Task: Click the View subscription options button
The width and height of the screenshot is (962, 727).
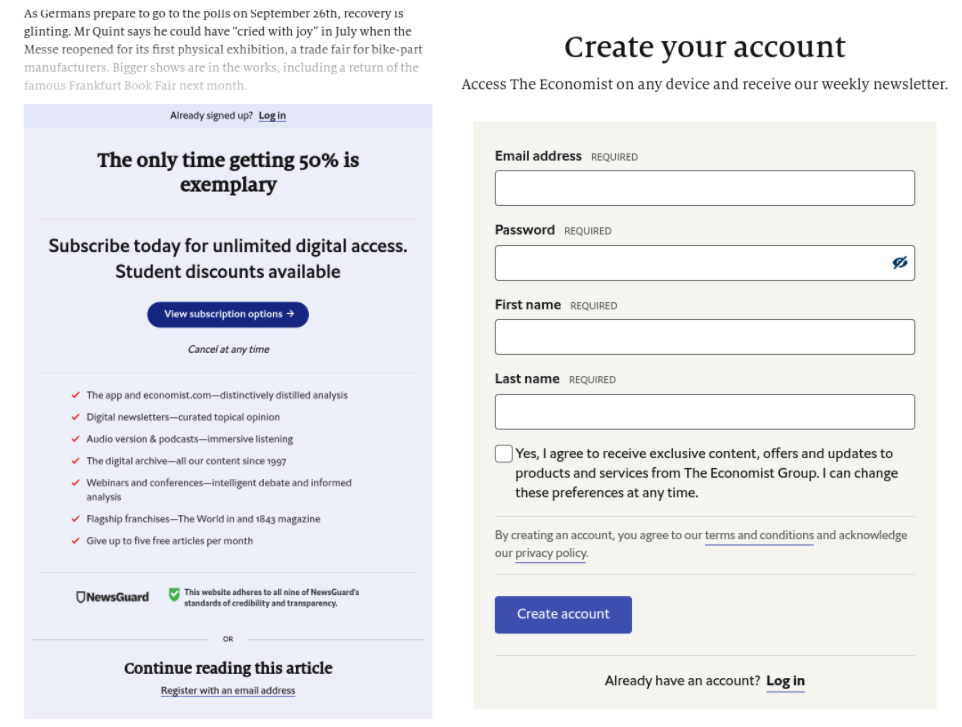Action: tap(228, 314)
